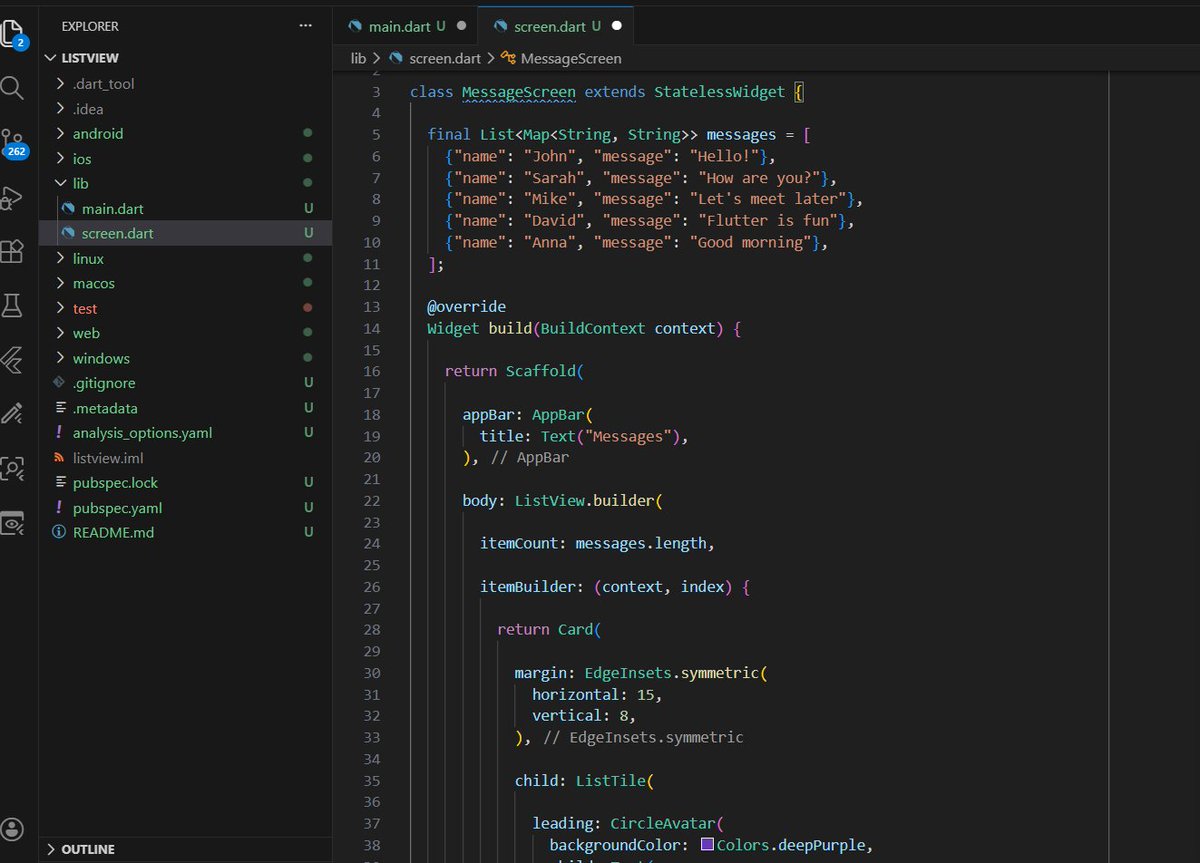
Task: Click the MessageScreen class name in code
Action: point(518,92)
